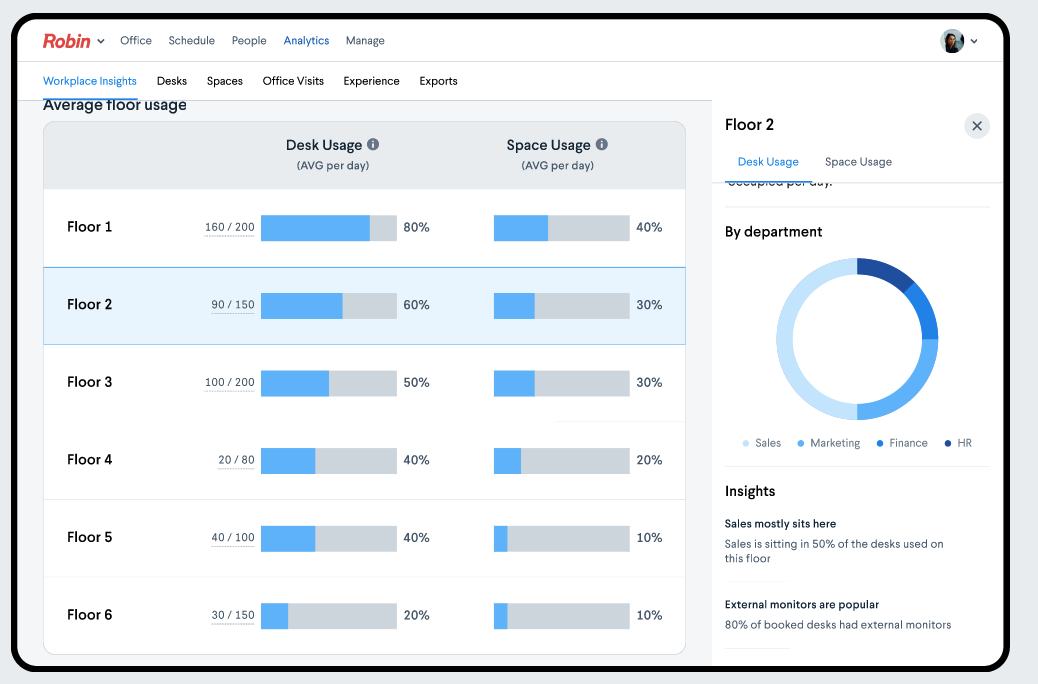The height and width of the screenshot is (684, 1038).
Task: Click the Space Usage info icon
Action: point(602,144)
